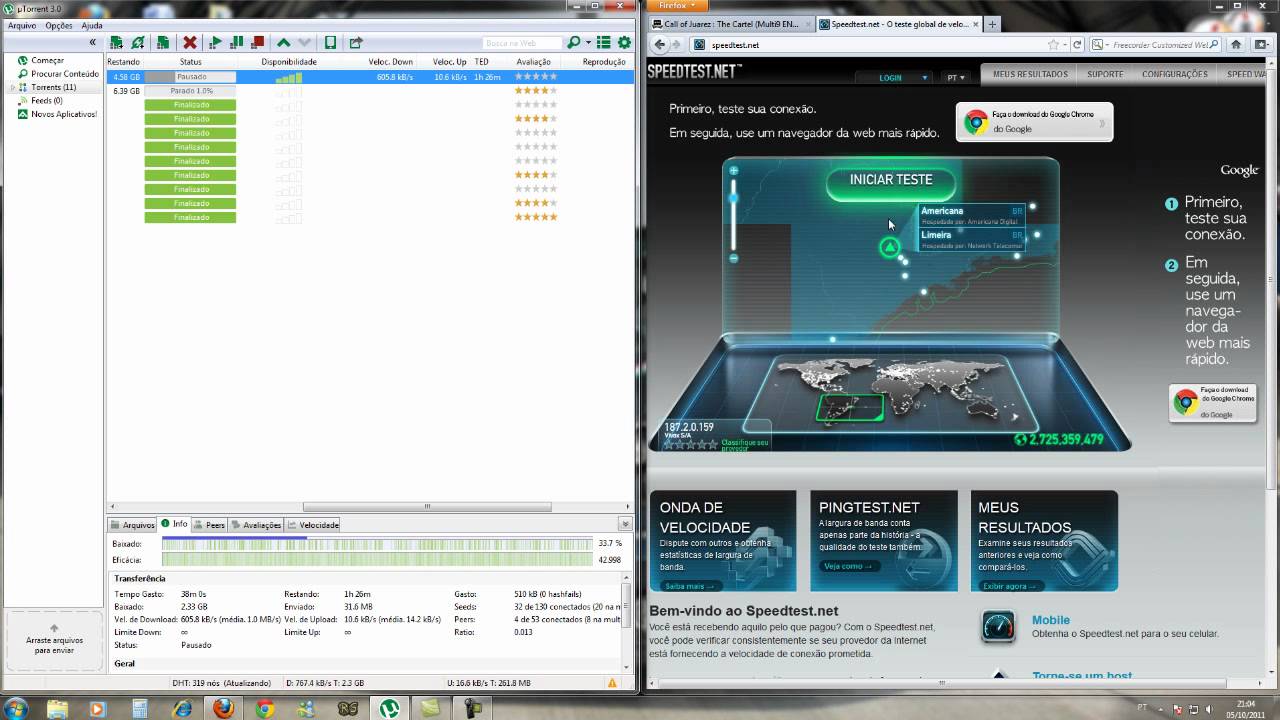
Task: Open the Ajuda menu in uTorrent
Action: [x=92, y=26]
